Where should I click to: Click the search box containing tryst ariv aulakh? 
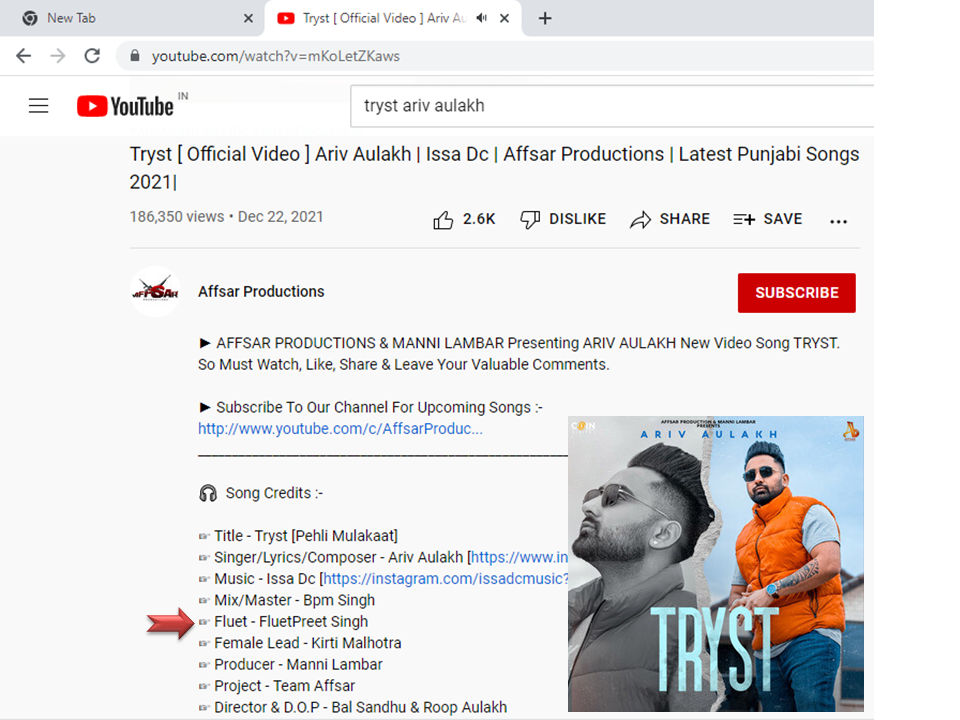pyautogui.click(x=600, y=106)
